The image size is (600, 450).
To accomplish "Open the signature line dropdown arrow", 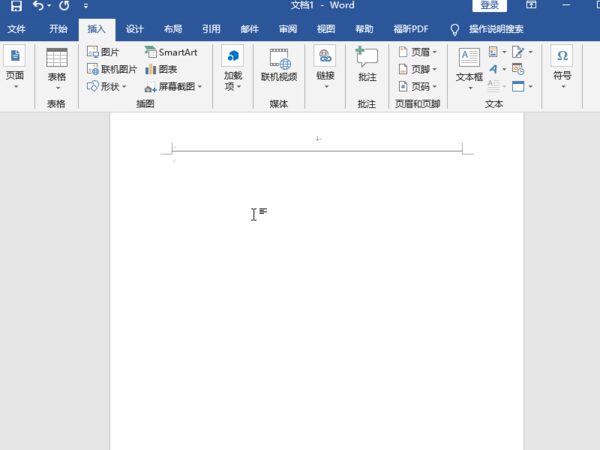I will [530, 52].
